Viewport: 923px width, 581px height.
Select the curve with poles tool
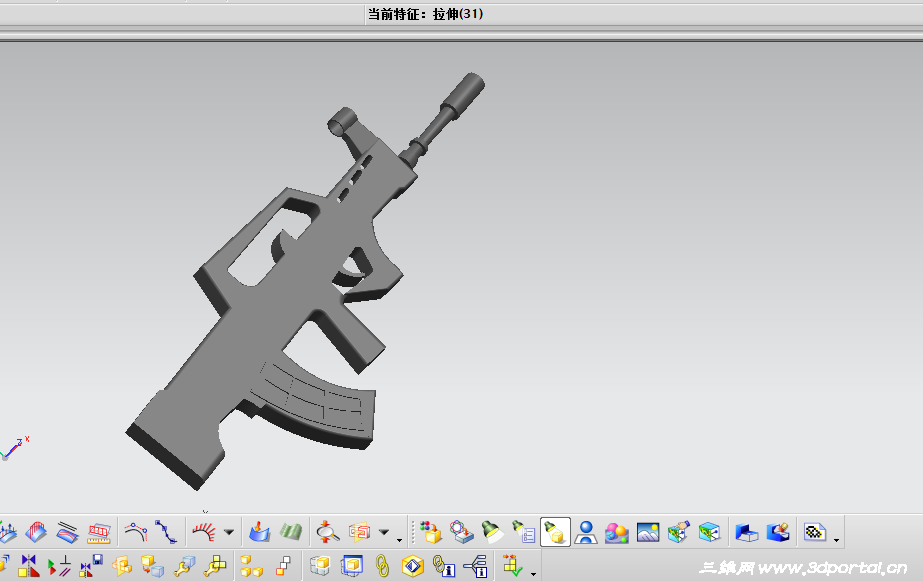pos(136,532)
